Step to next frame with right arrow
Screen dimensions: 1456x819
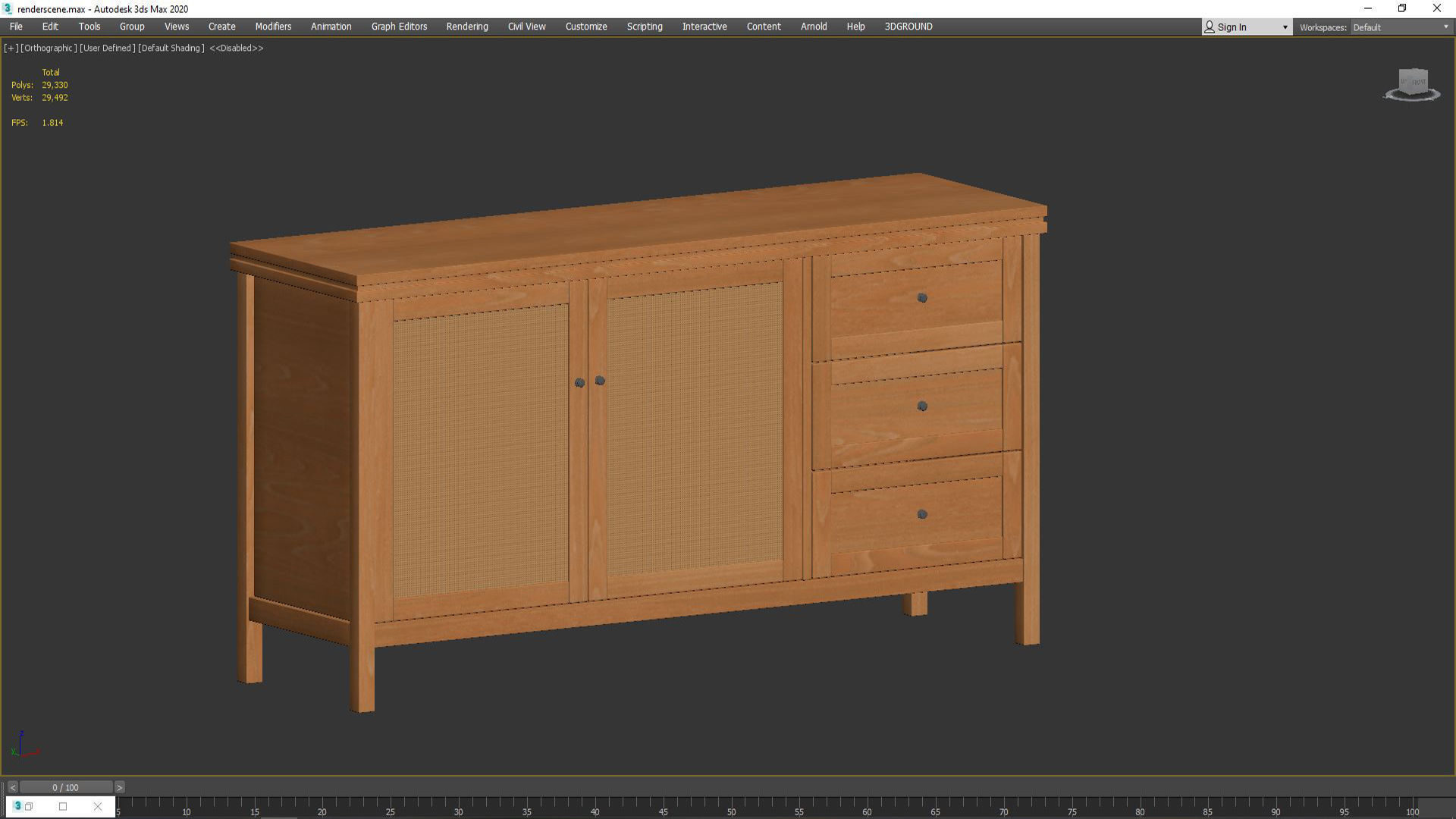[x=119, y=787]
